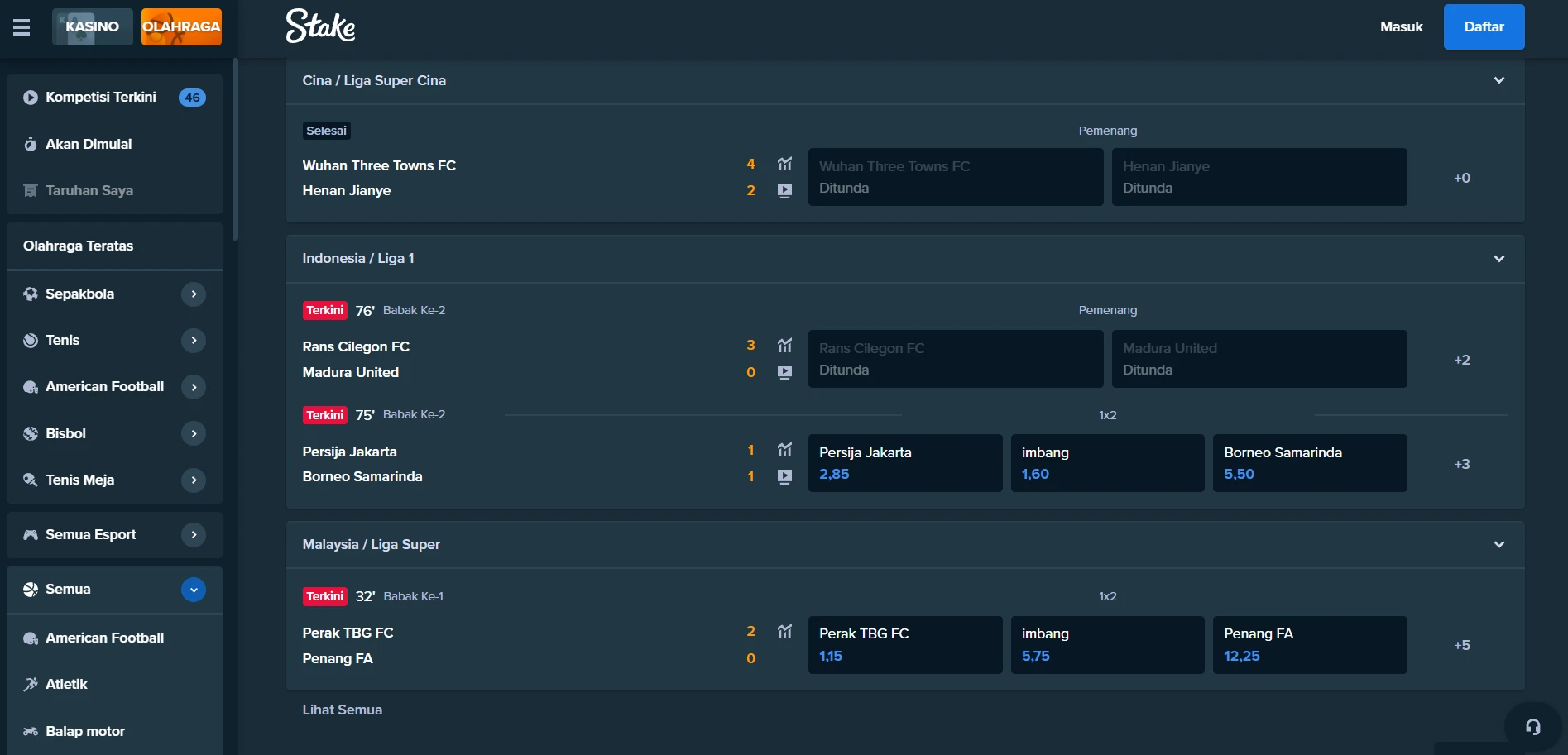Collapse the Semua list blue chevron
This screenshot has height=755, width=1568.
(194, 590)
